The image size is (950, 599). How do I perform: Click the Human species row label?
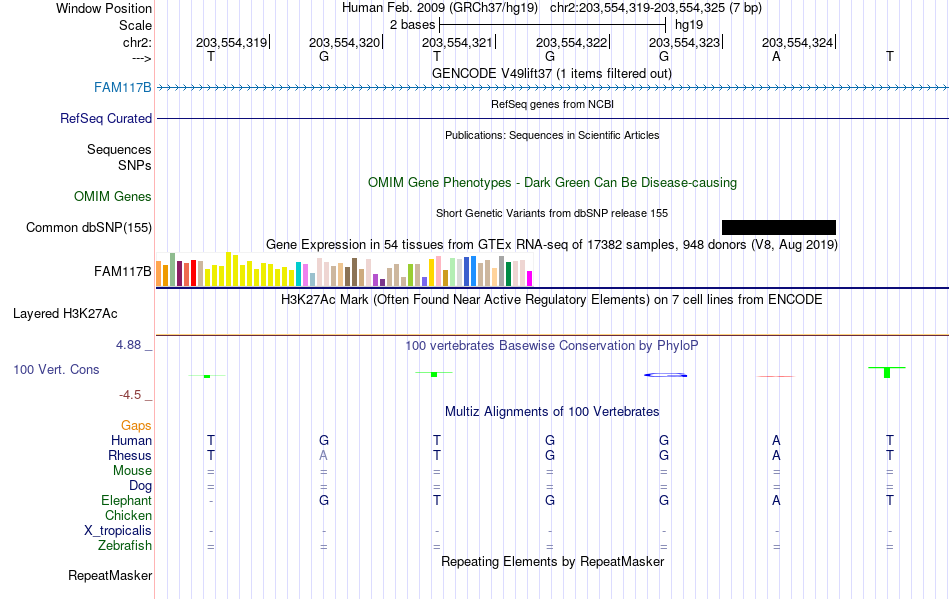point(131,441)
